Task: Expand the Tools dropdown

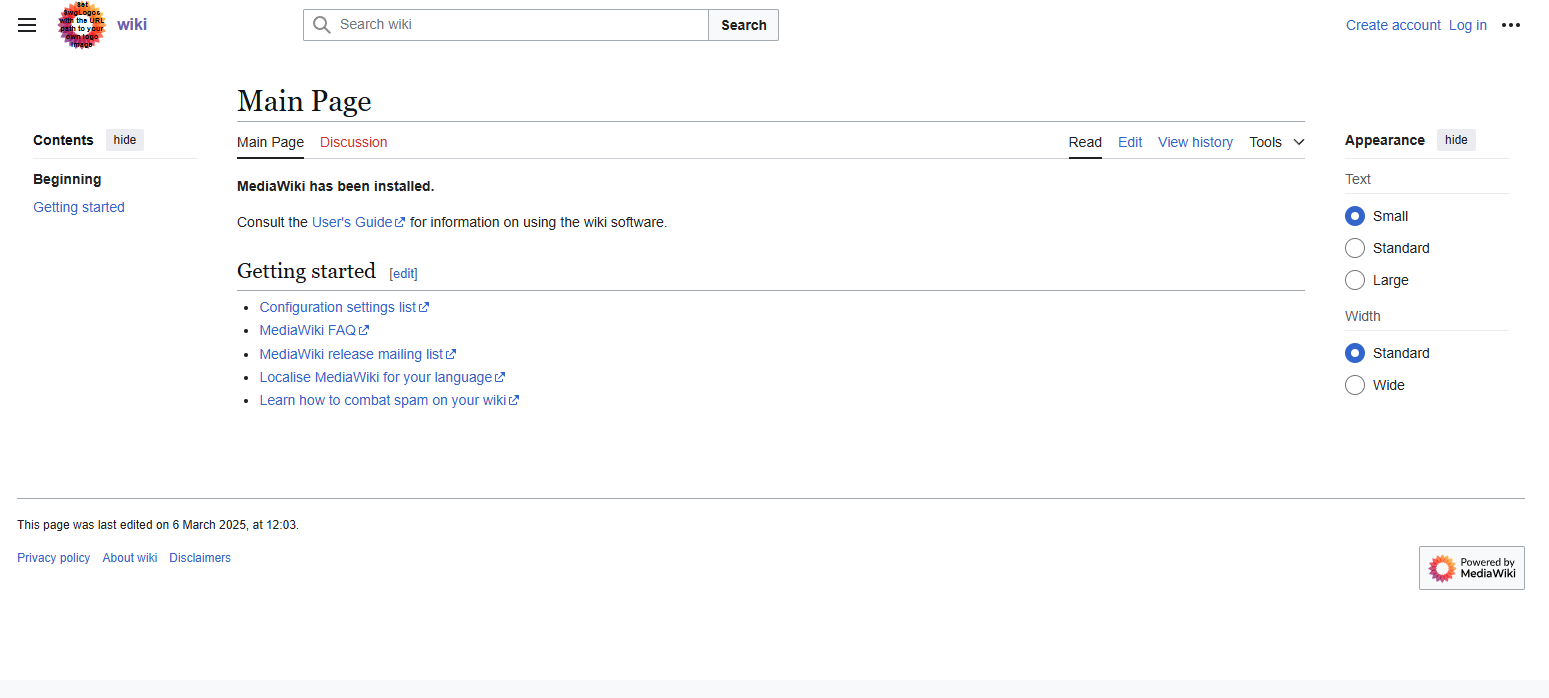Action: pos(1277,142)
